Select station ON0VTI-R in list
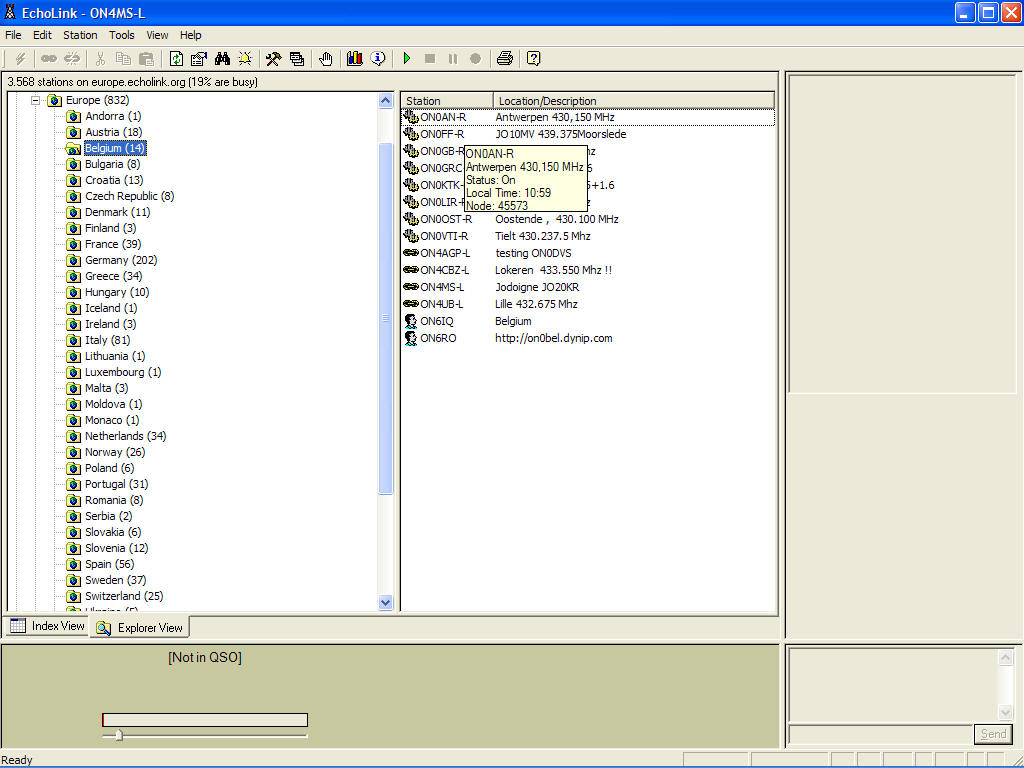Viewport: 1024px width, 768px height. pyautogui.click(x=444, y=236)
